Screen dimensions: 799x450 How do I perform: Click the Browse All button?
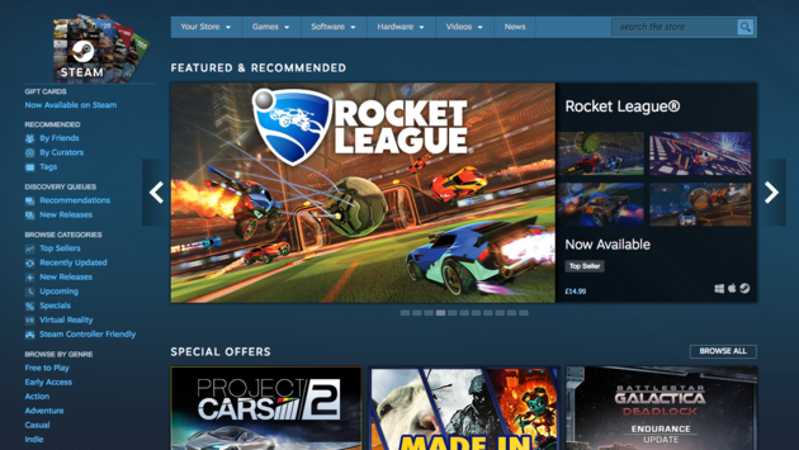tap(723, 351)
